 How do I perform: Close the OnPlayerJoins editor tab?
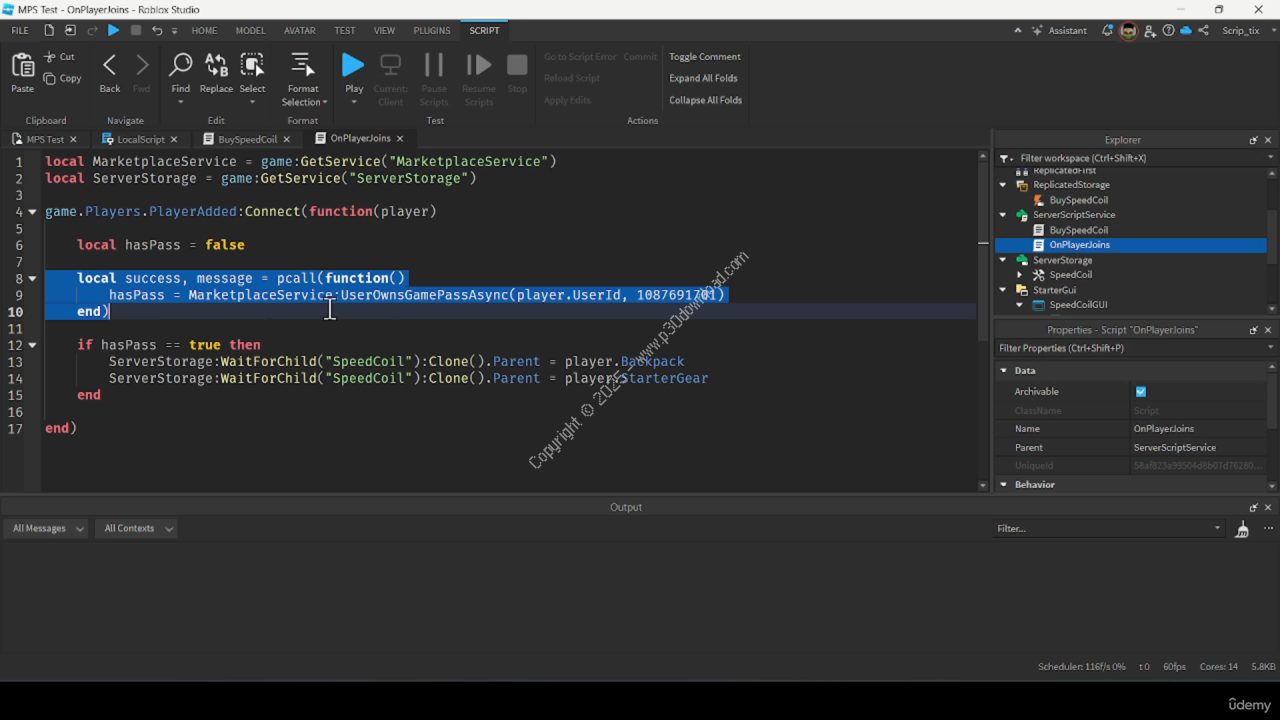point(400,139)
